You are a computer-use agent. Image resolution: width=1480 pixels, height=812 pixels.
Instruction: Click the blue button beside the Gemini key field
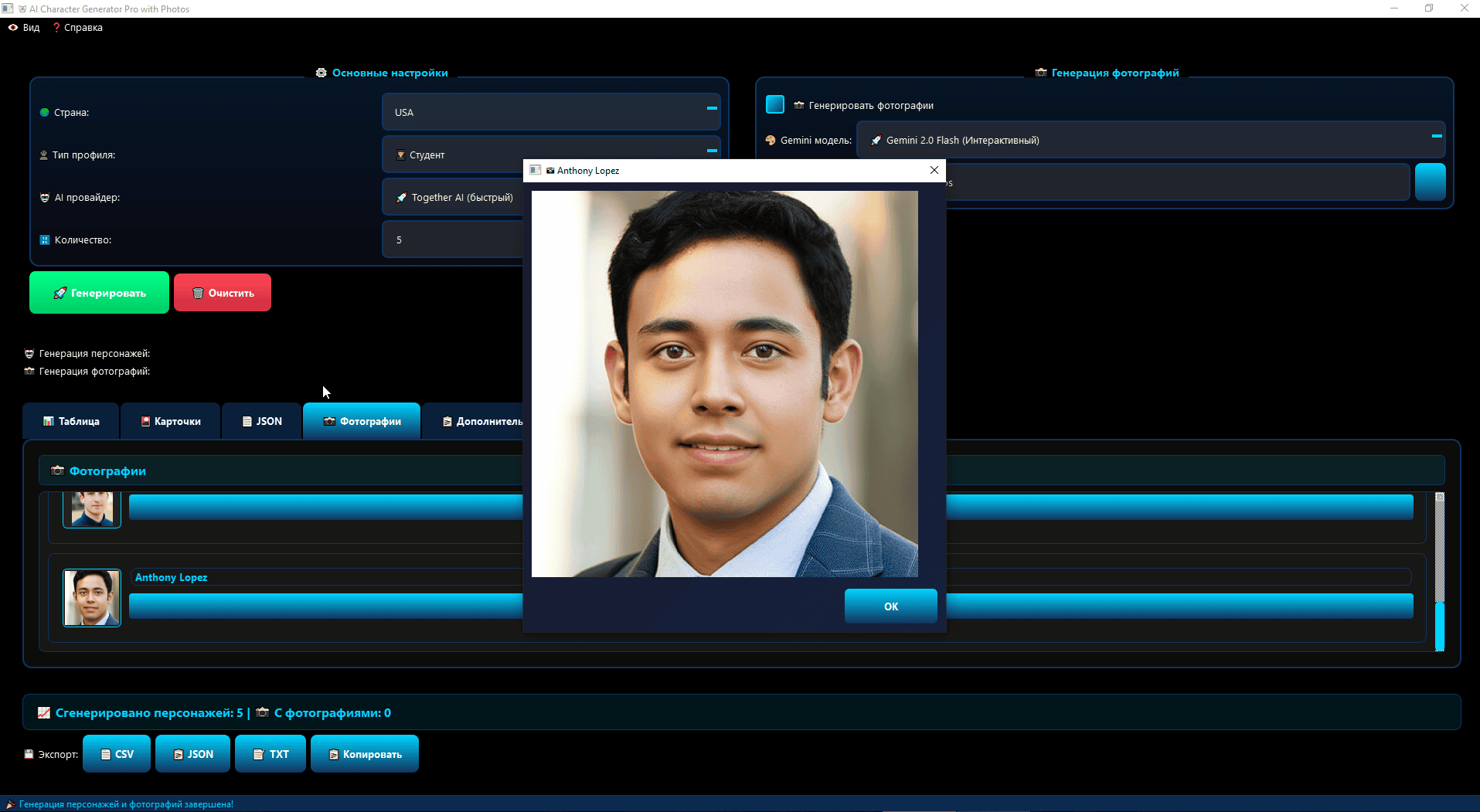tap(1430, 182)
